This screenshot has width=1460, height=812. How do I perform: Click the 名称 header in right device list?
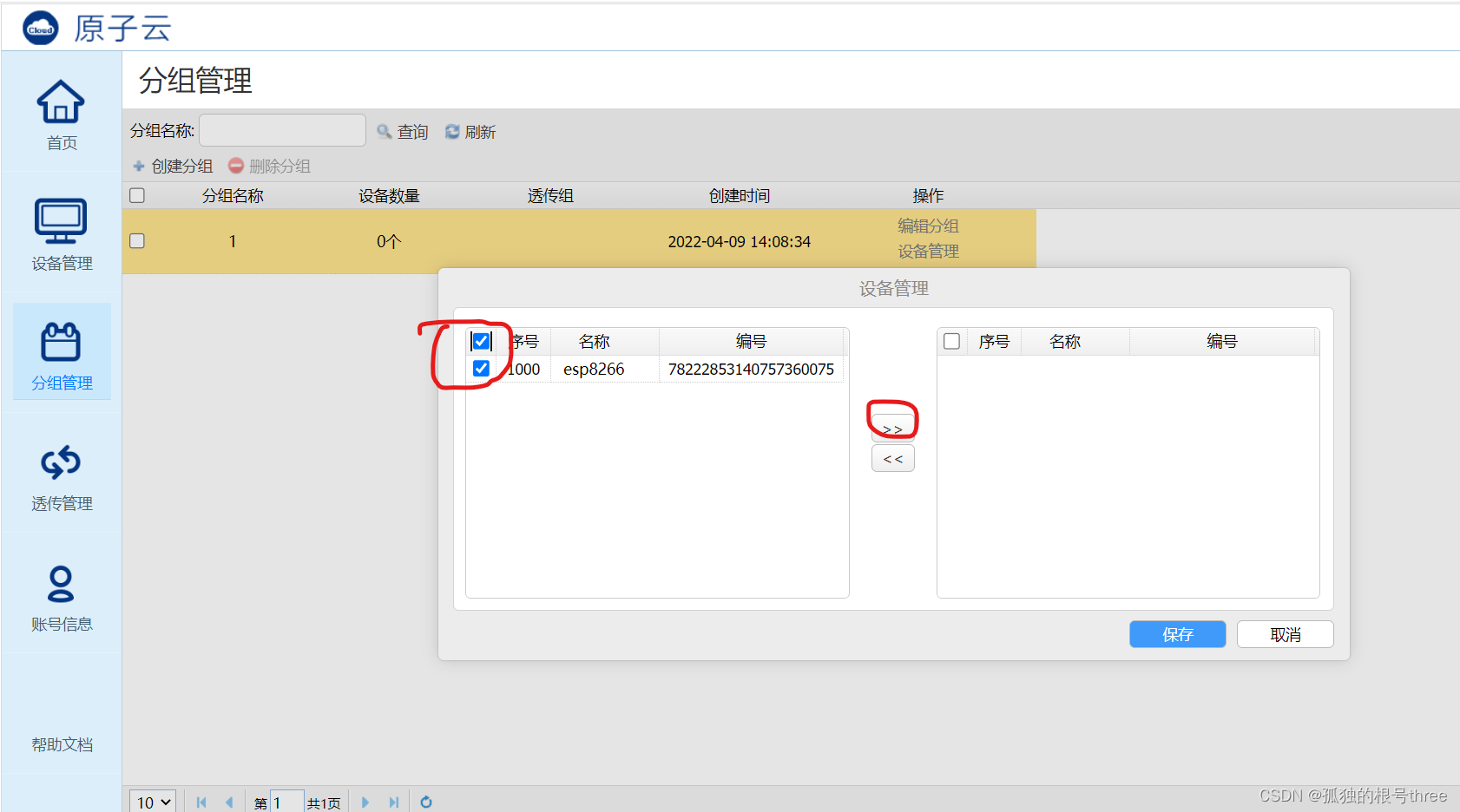[1065, 342]
